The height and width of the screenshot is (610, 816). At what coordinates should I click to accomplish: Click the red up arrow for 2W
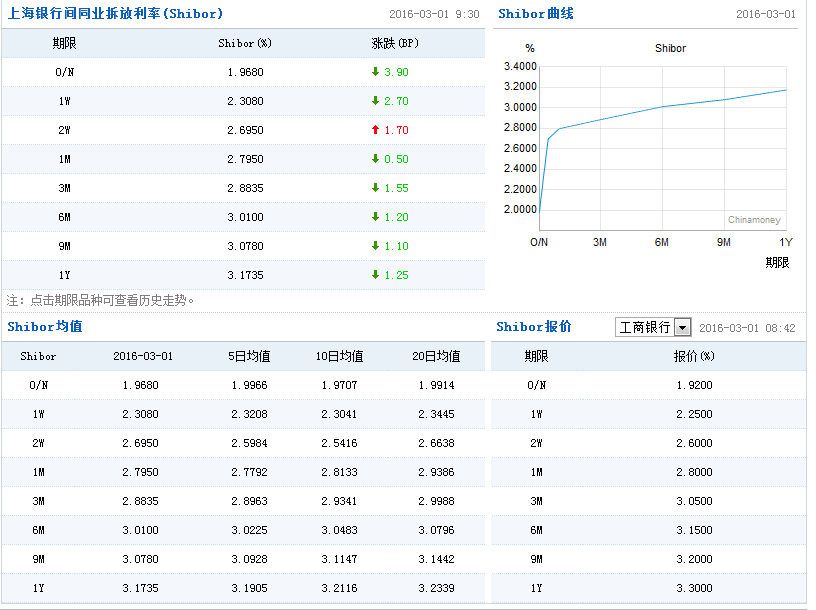[x=375, y=130]
